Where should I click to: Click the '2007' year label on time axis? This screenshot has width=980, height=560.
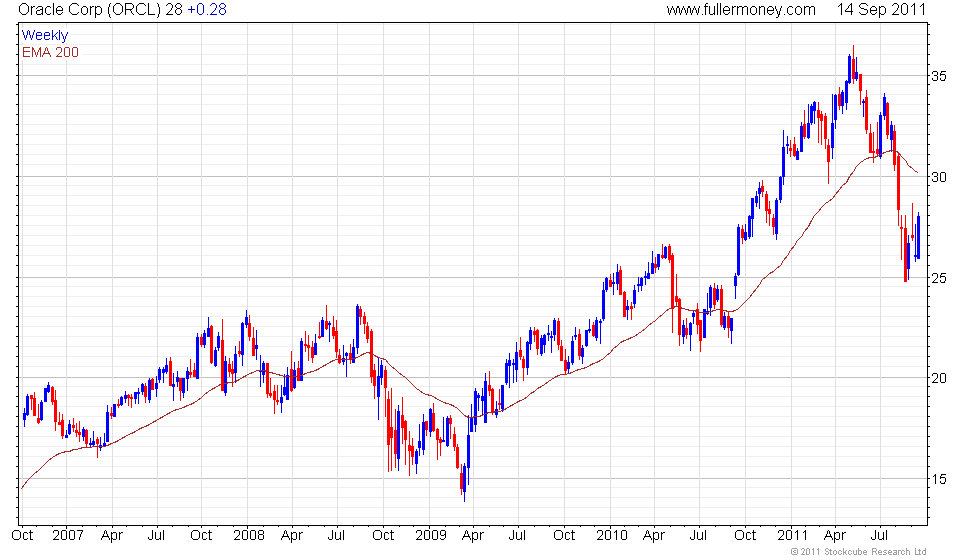click(68, 536)
